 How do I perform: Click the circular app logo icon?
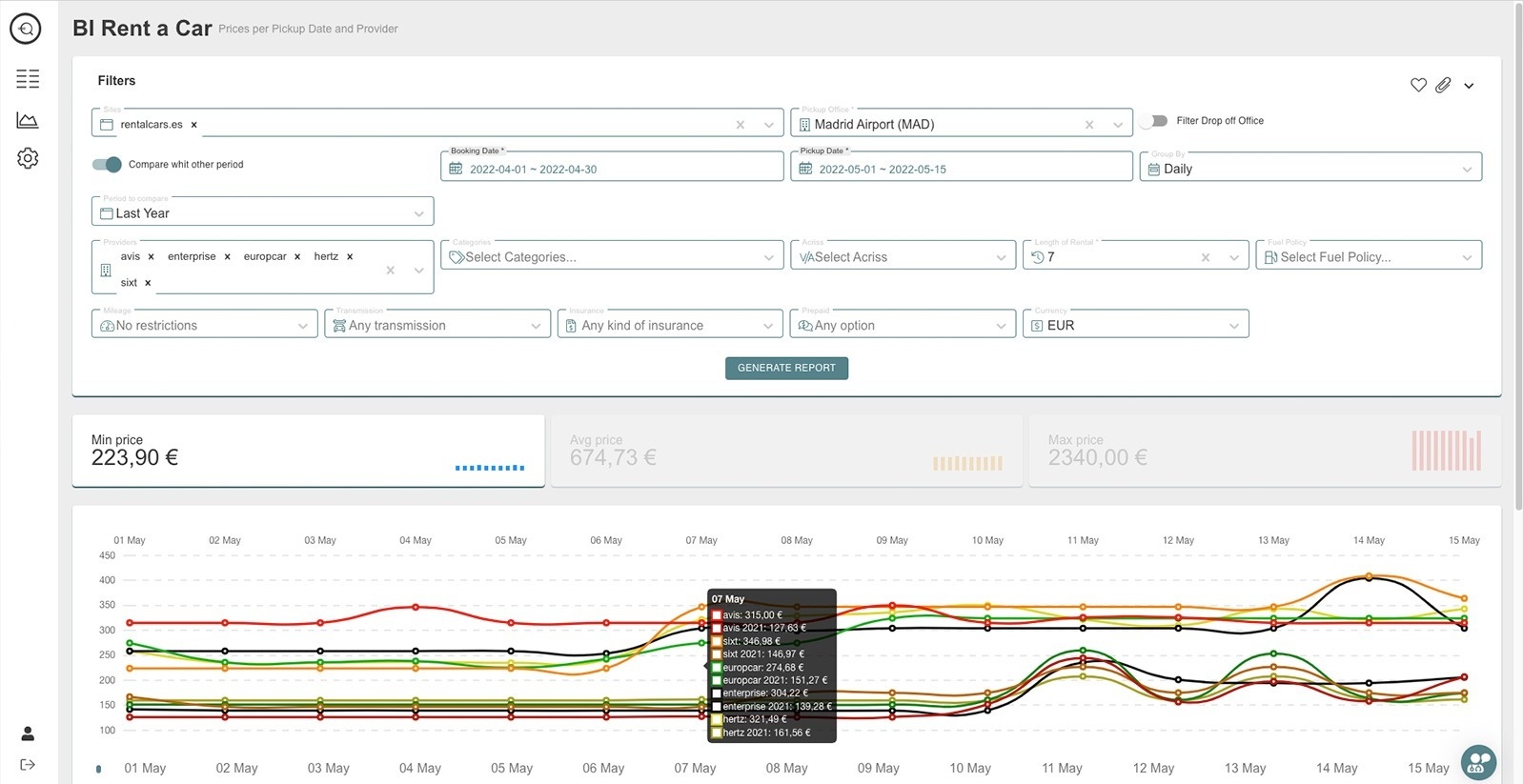(x=26, y=30)
